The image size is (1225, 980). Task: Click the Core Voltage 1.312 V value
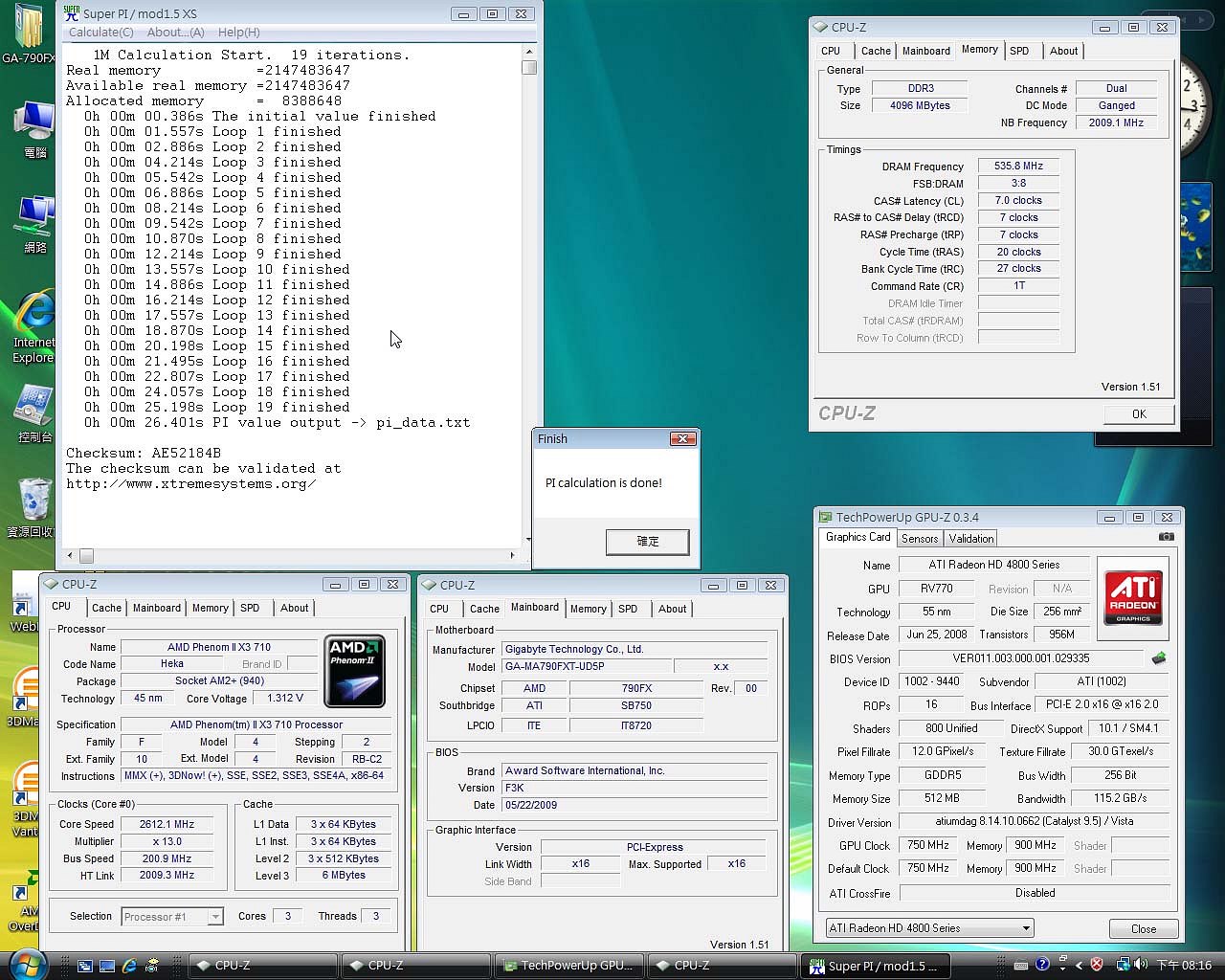285,699
